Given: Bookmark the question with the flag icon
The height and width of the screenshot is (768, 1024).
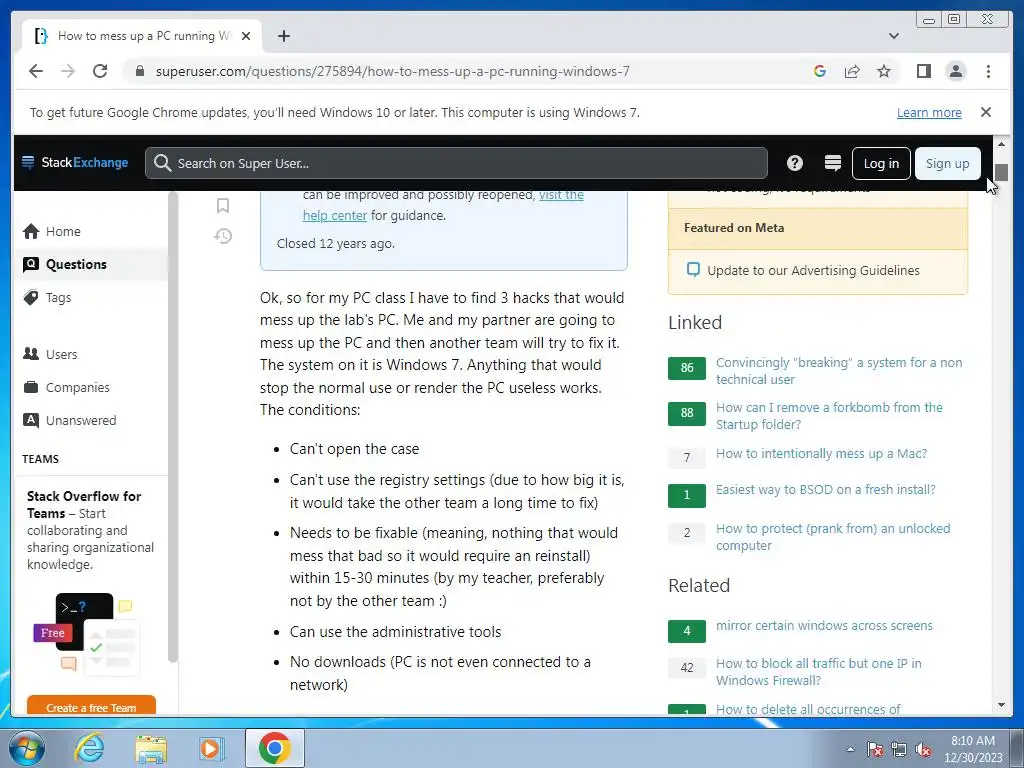Looking at the screenshot, I should (x=223, y=205).
